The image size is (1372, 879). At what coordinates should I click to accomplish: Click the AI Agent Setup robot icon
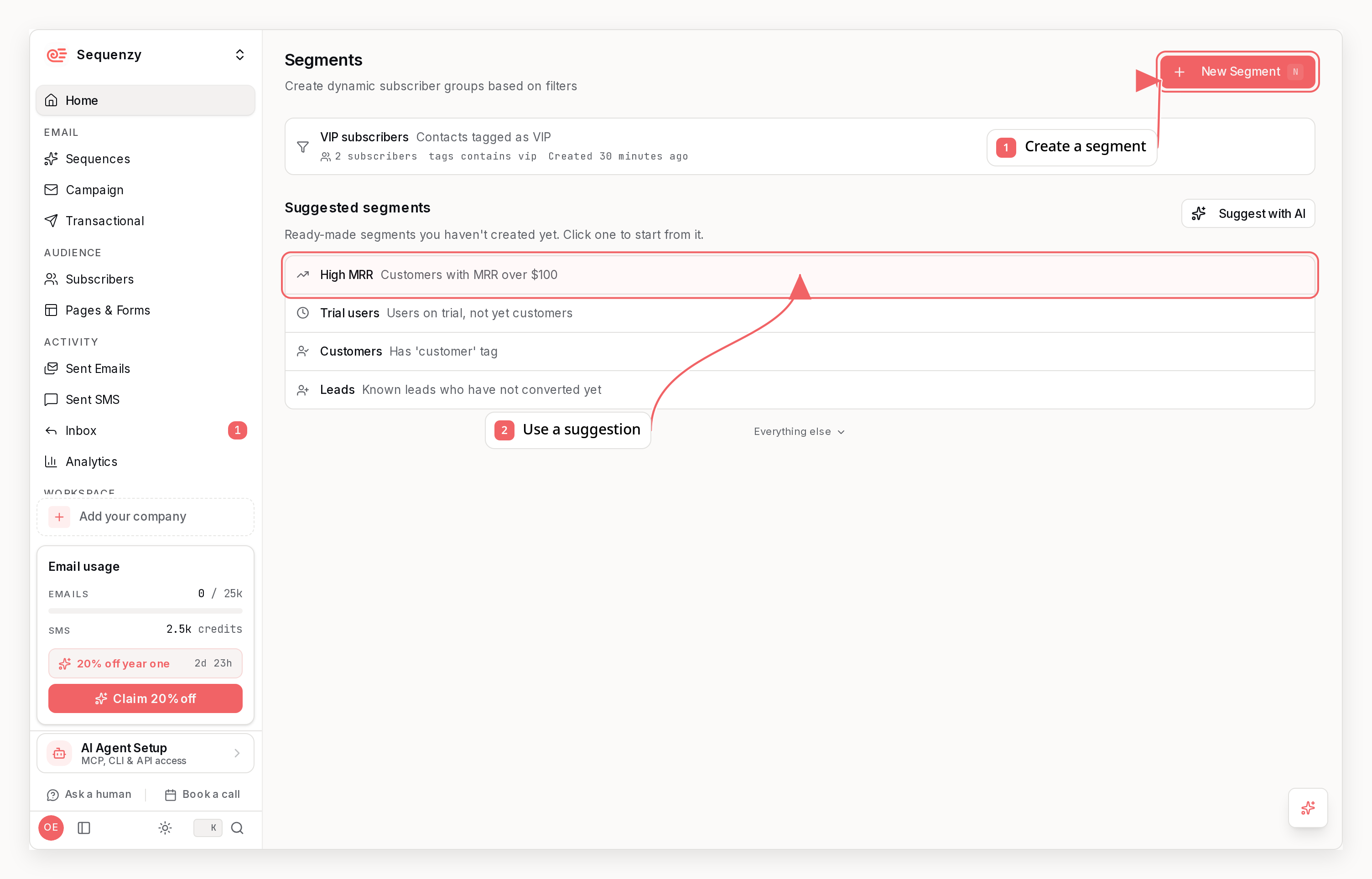click(x=59, y=754)
